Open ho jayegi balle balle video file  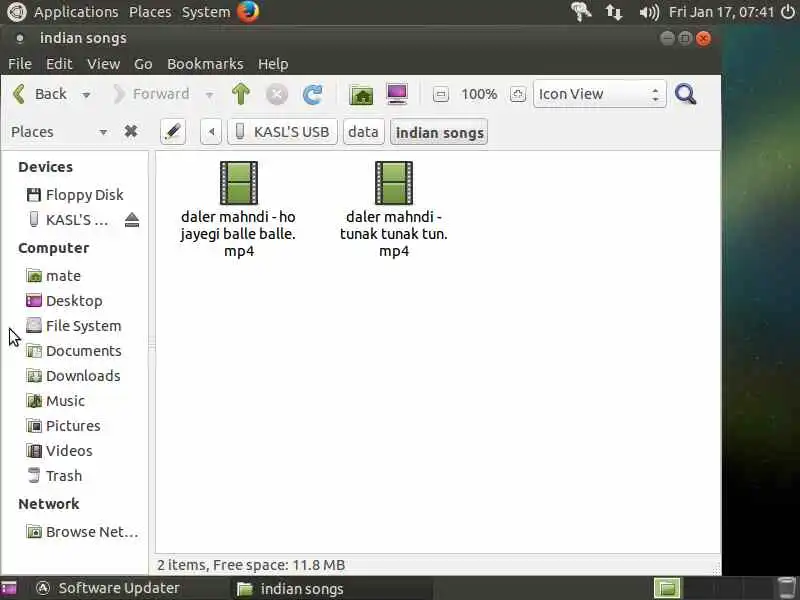[x=238, y=210]
